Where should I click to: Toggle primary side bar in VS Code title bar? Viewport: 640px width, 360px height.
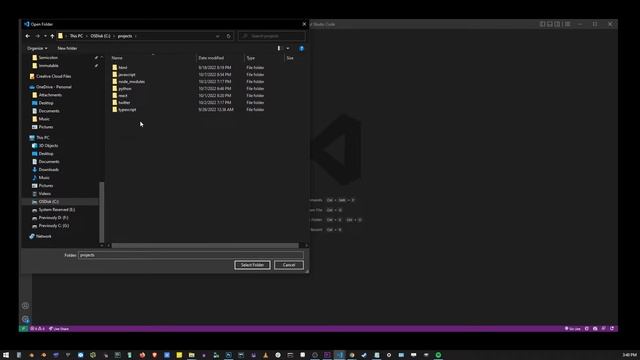tap(542, 24)
